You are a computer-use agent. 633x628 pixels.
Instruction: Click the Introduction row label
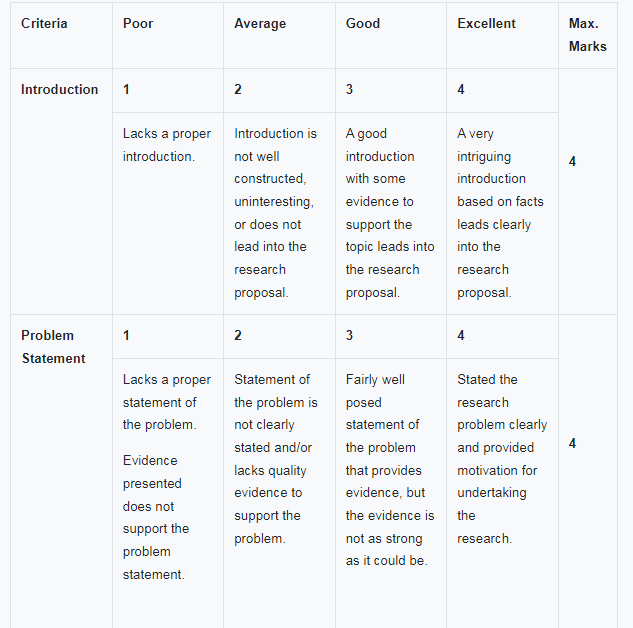pos(60,89)
